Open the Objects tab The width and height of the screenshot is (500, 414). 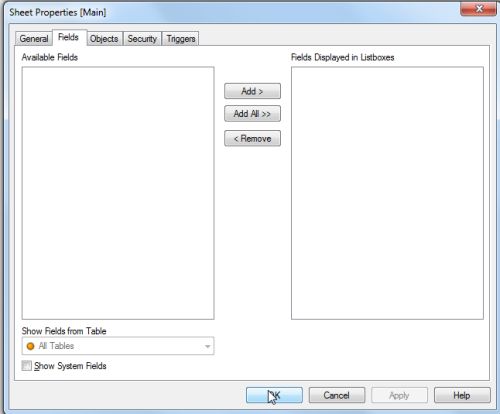coord(104,39)
